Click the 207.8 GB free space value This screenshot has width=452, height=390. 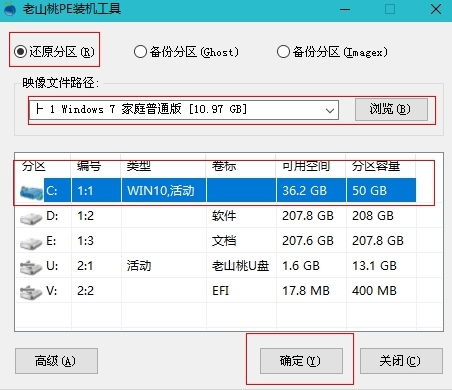tap(308, 216)
